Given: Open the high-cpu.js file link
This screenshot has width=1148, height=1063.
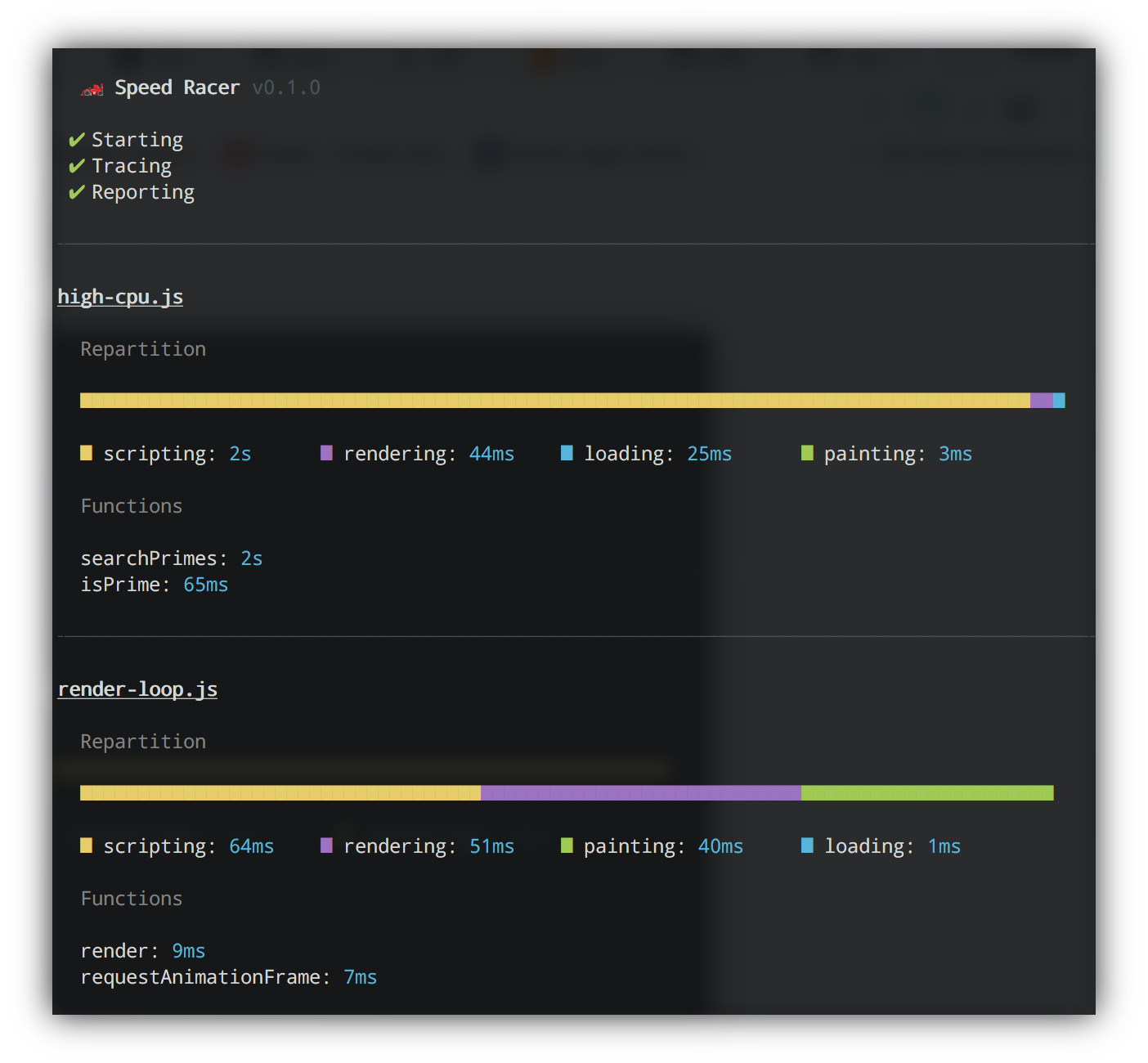Looking at the screenshot, I should [x=120, y=297].
